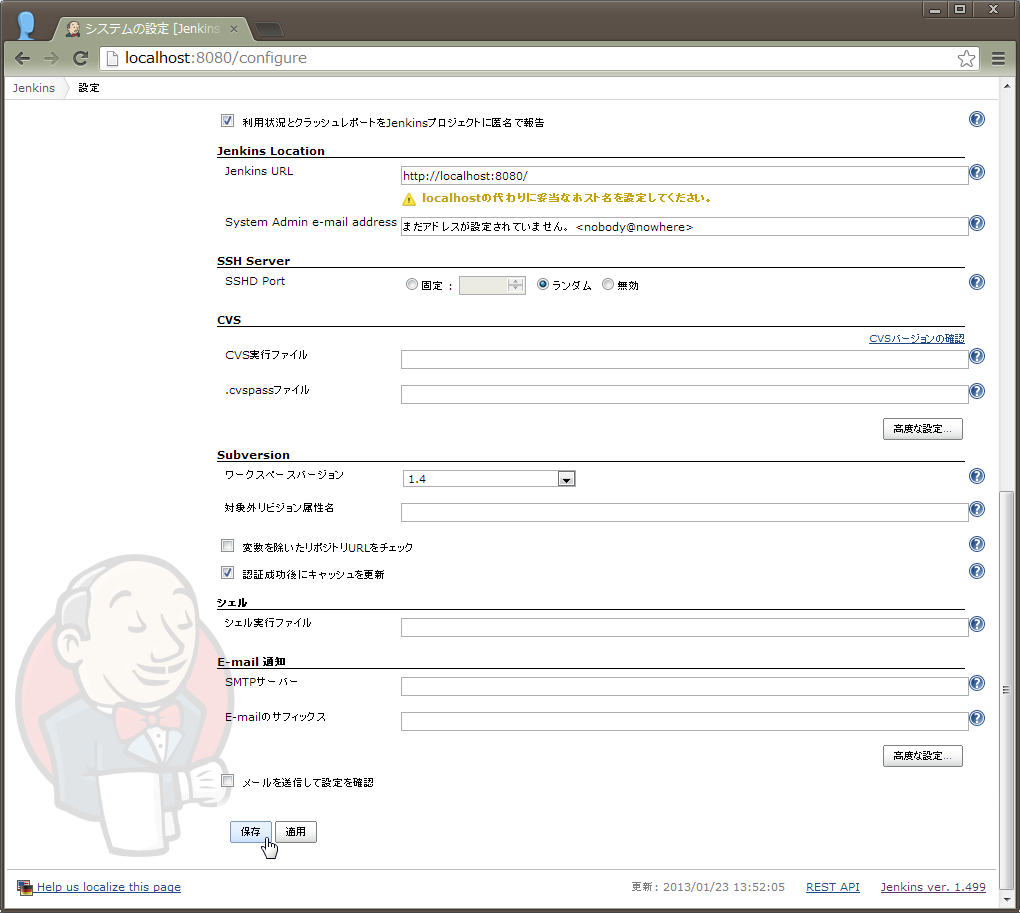Select the システムの設定 browser tab
This screenshot has width=1020, height=913.
[151, 29]
